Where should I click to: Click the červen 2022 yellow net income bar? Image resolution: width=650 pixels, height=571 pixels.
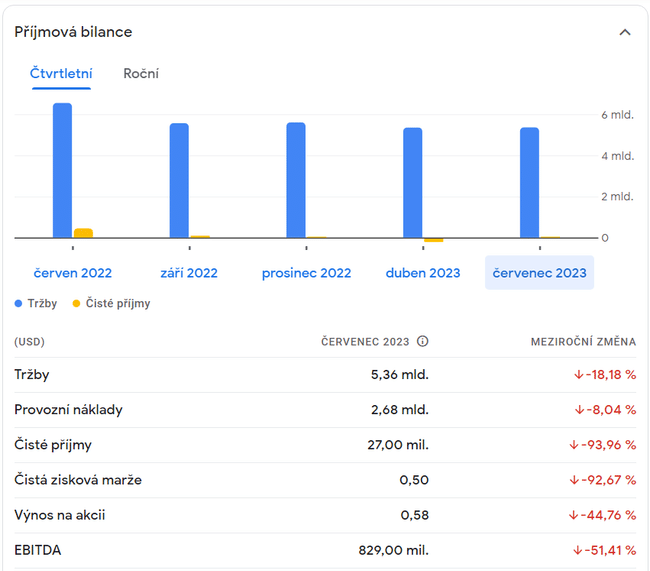[x=83, y=233]
